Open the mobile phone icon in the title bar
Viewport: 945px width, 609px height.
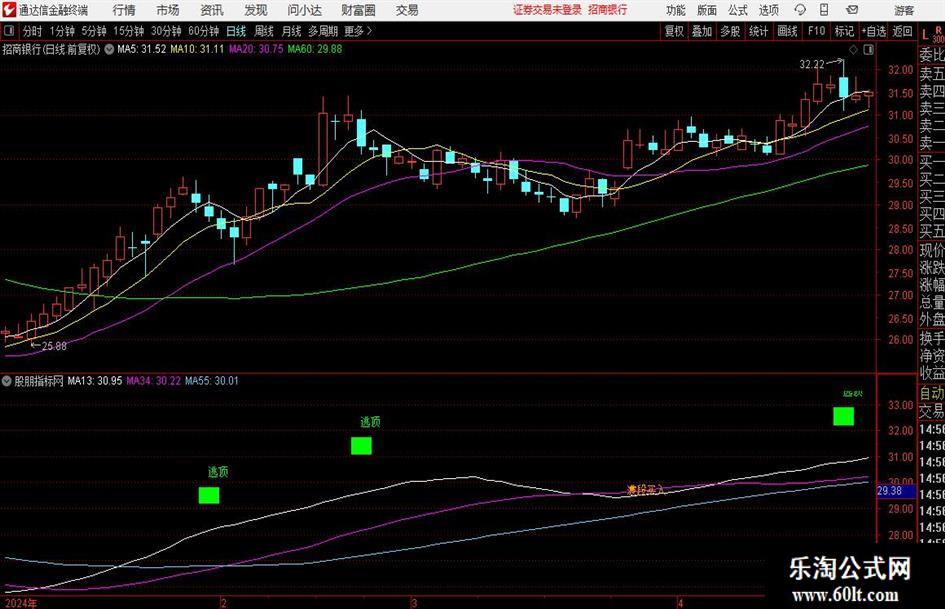pyautogui.click(x=824, y=10)
